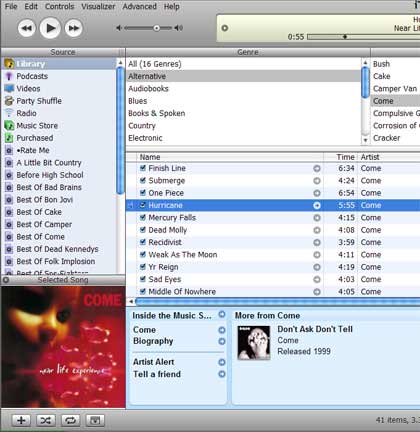
Task: Click the add playlist plus button
Action: pyautogui.click(x=21, y=420)
